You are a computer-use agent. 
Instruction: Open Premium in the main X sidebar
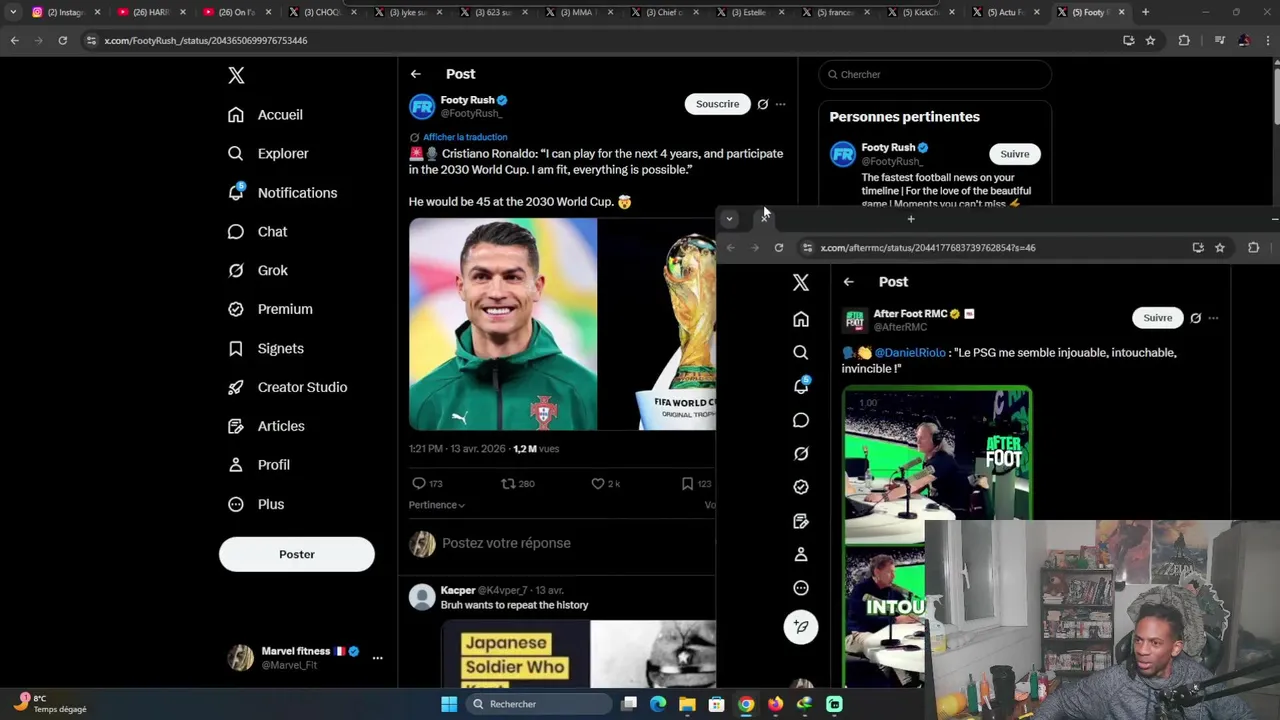(x=270, y=309)
